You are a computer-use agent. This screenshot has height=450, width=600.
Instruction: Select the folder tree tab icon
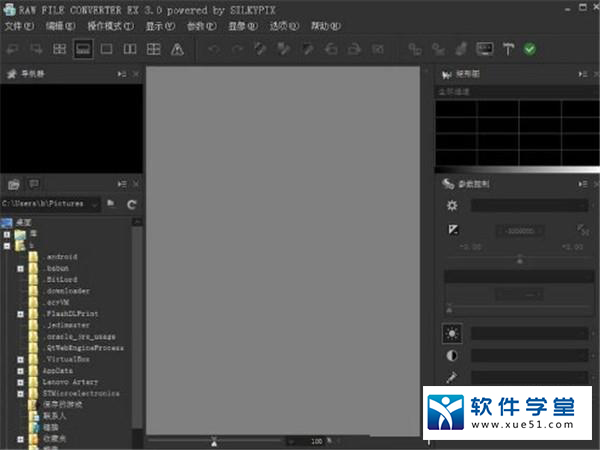click(x=14, y=185)
